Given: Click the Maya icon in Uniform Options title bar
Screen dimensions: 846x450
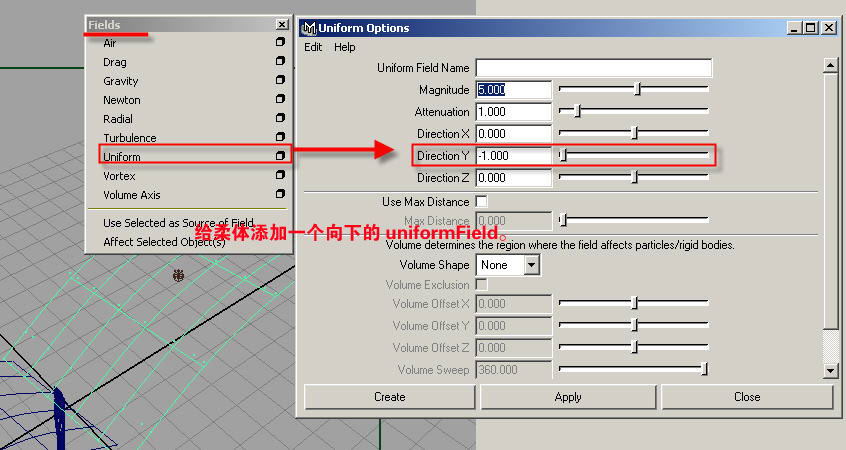Looking at the screenshot, I should [309, 28].
